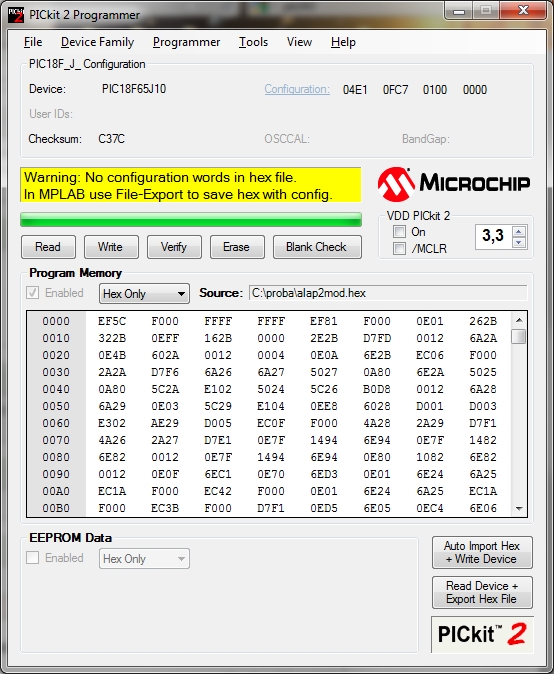Click memory cell D7E1 in row 0070
The width and height of the screenshot is (554, 674).
[218, 440]
